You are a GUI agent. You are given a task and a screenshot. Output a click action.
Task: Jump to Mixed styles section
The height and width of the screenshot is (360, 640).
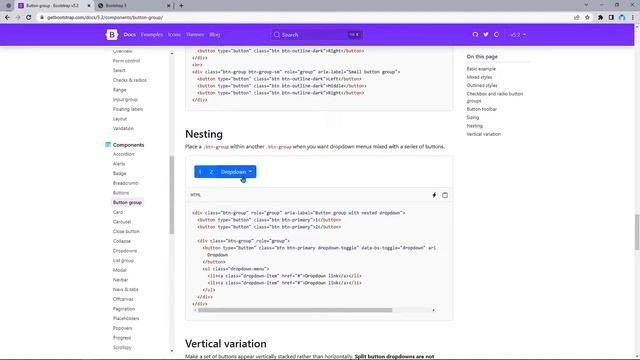479,77
